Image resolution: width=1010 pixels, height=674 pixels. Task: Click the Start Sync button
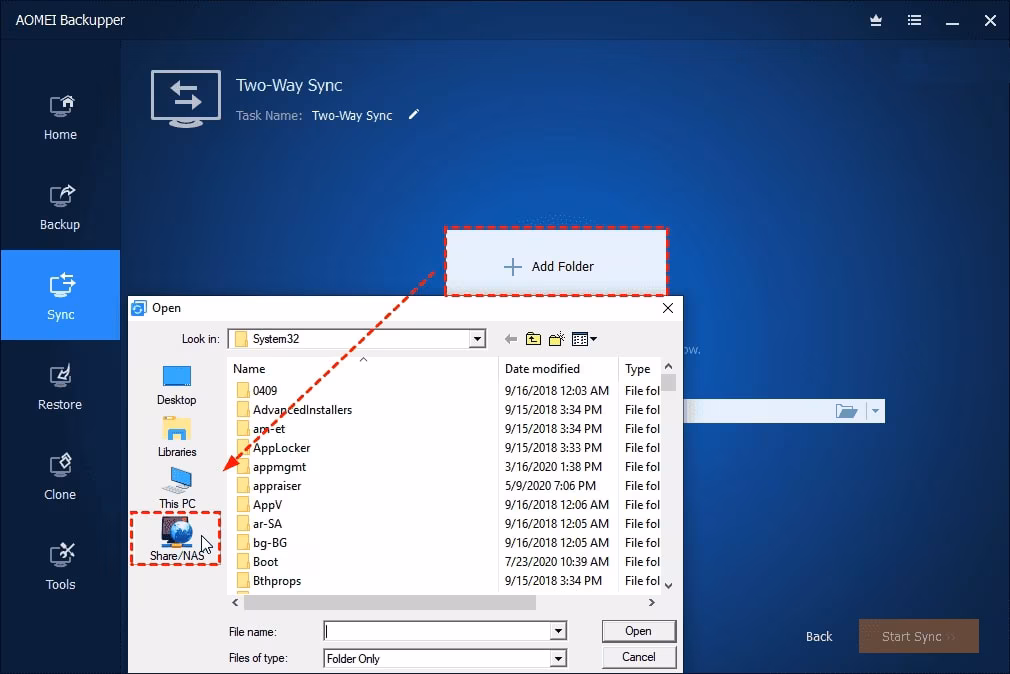919,637
